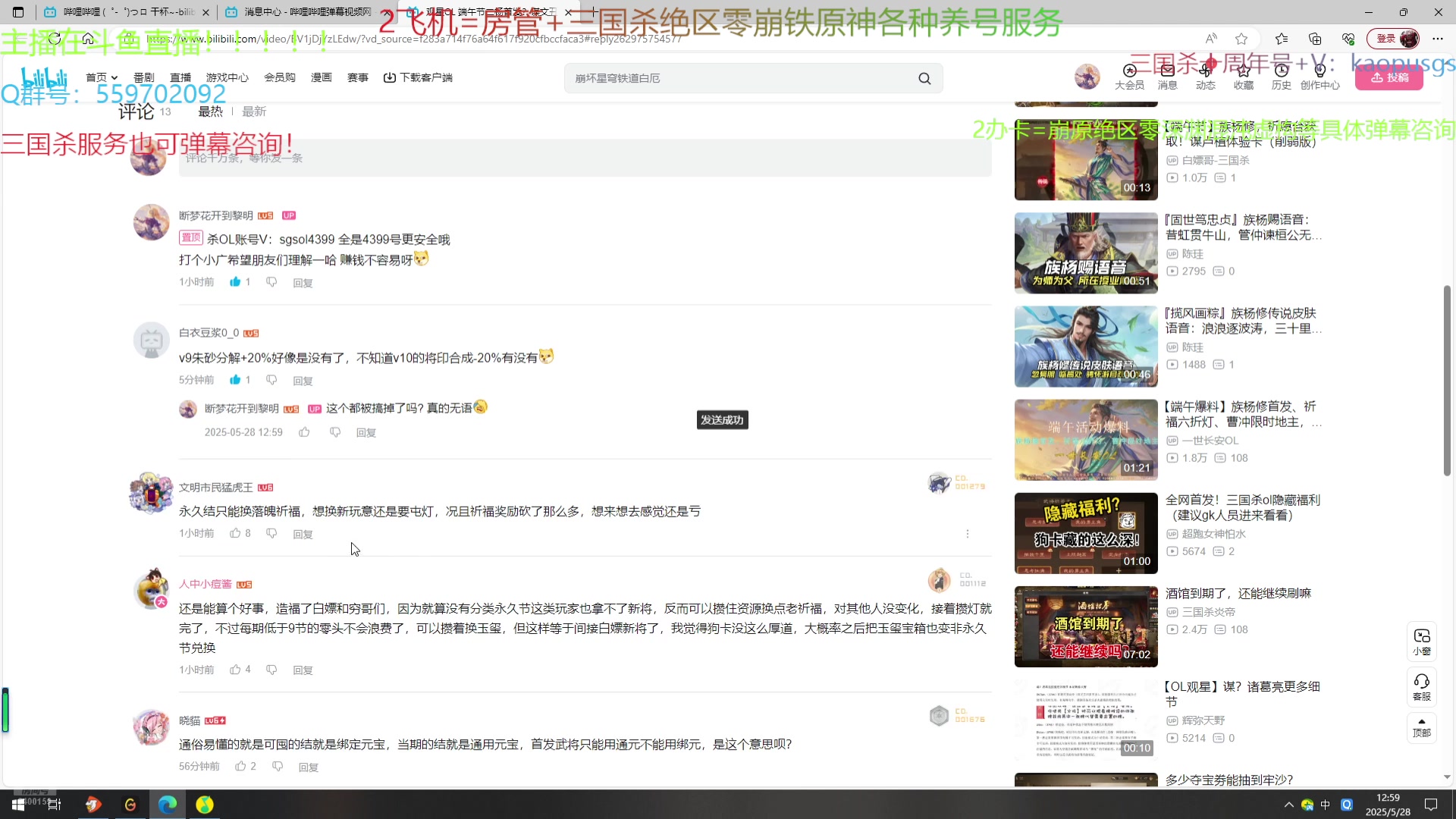Open the 漫画 nav item
The image size is (1456, 819).
pyautogui.click(x=322, y=77)
